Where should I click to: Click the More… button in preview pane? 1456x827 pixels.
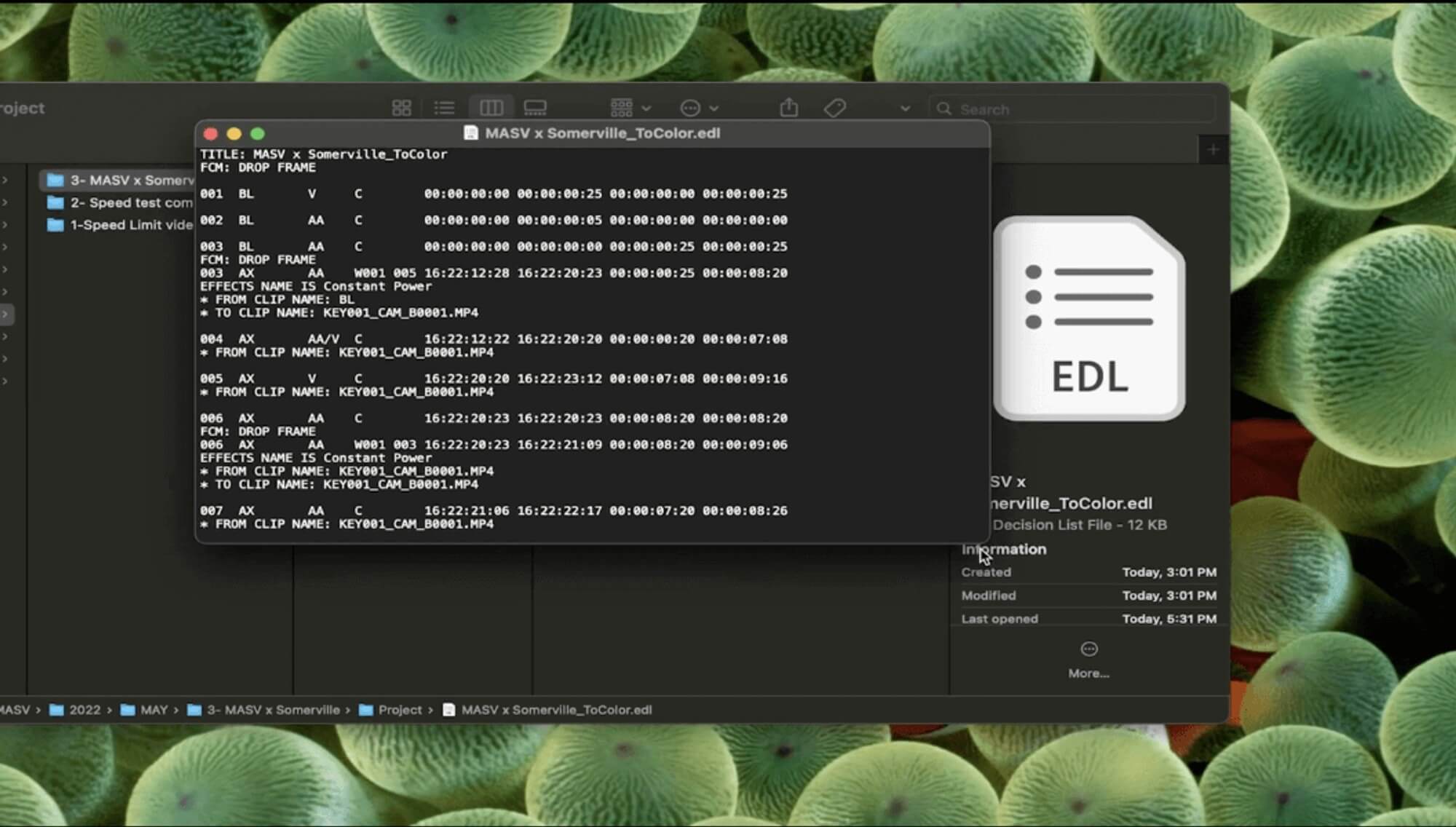pyautogui.click(x=1088, y=673)
